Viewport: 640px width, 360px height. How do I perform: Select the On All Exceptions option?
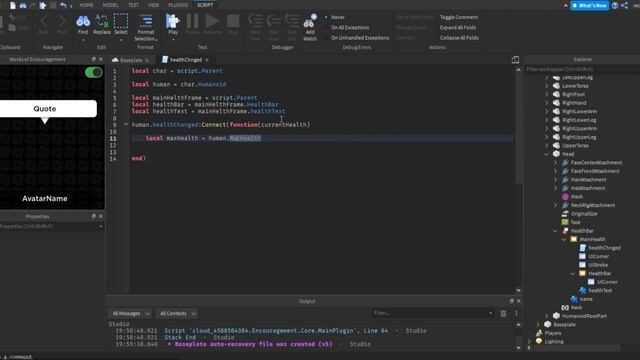(350, 27)
